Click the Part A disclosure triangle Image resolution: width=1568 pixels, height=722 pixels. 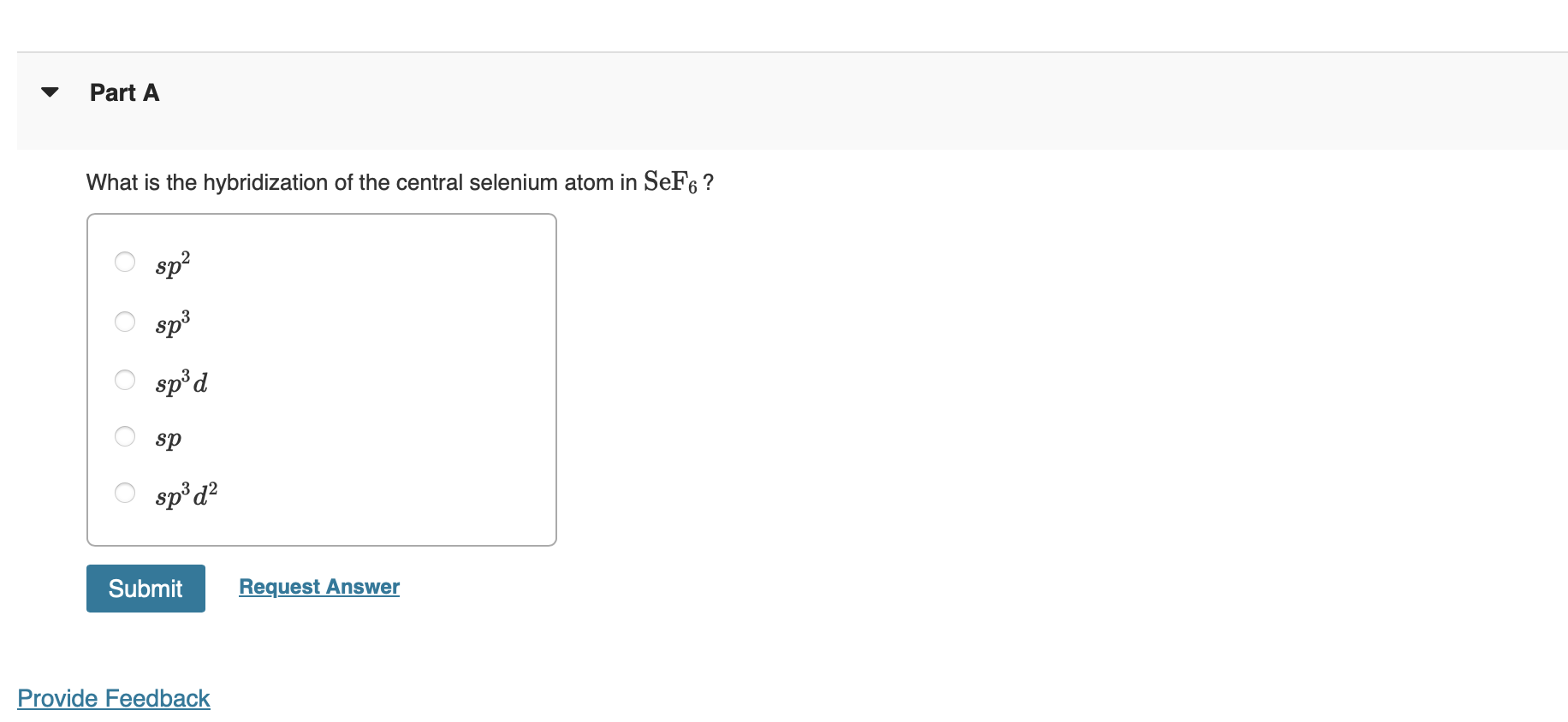pyautogui.click(x=49, y=92)
